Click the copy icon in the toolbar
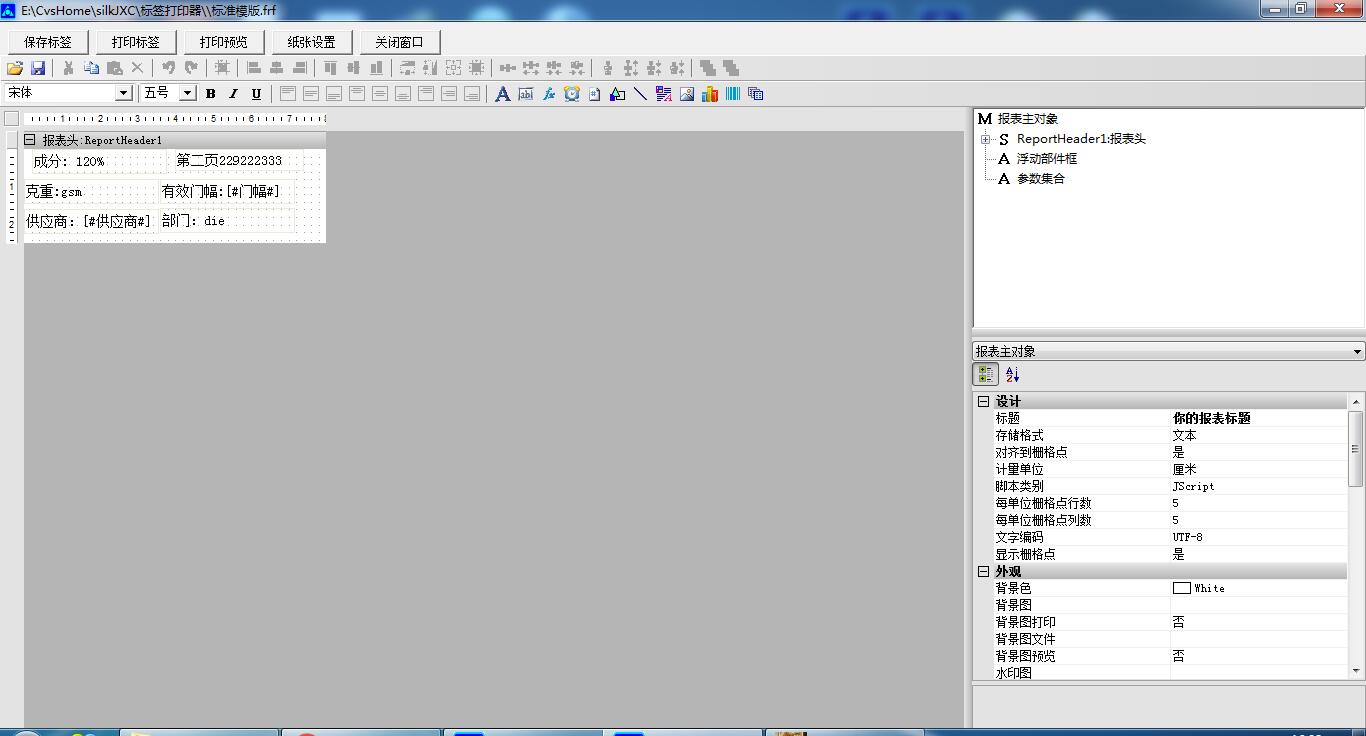 (x=91, y=68)
